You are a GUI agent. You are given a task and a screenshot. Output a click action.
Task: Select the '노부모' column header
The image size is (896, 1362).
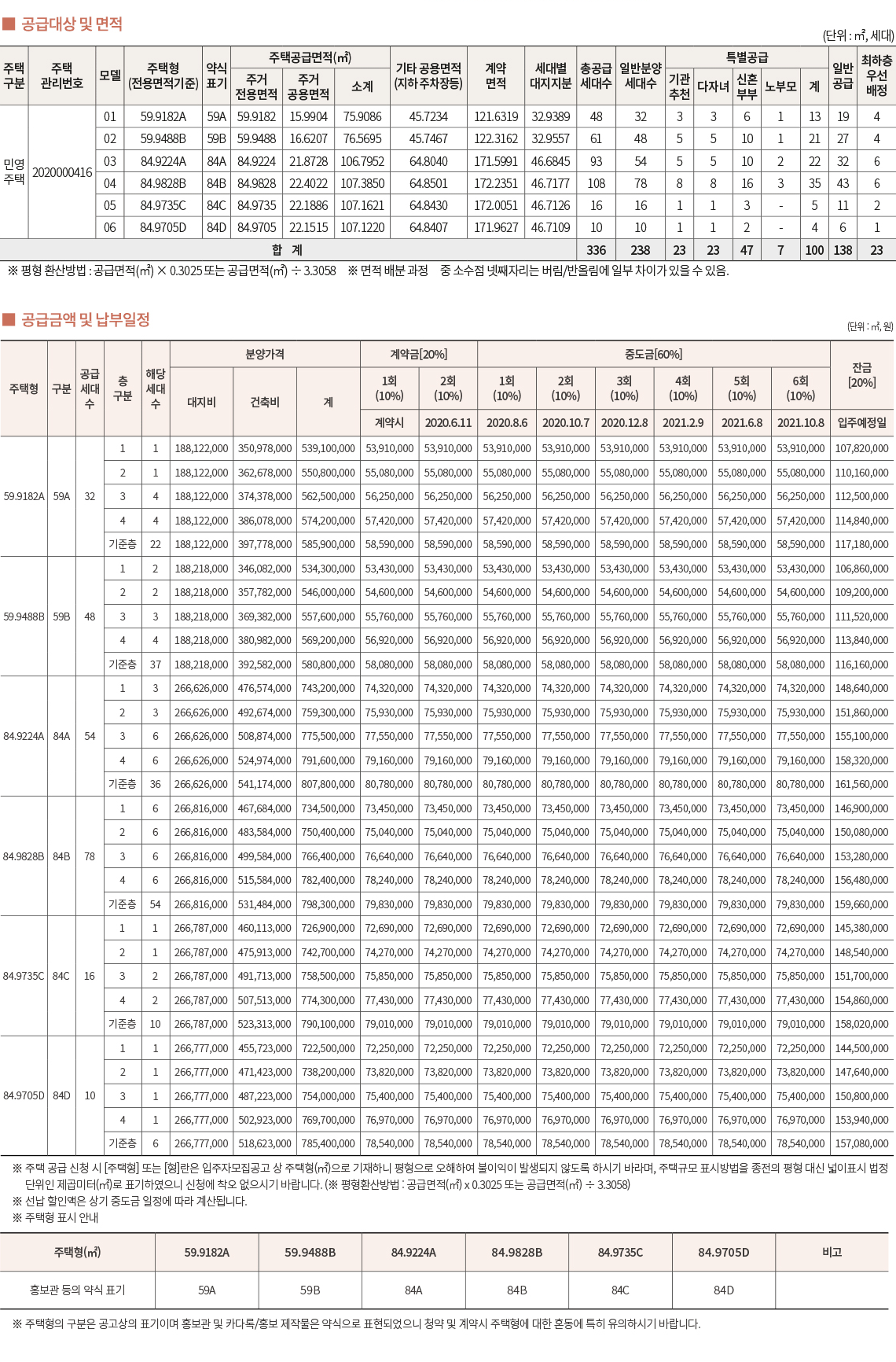point(780,87)
